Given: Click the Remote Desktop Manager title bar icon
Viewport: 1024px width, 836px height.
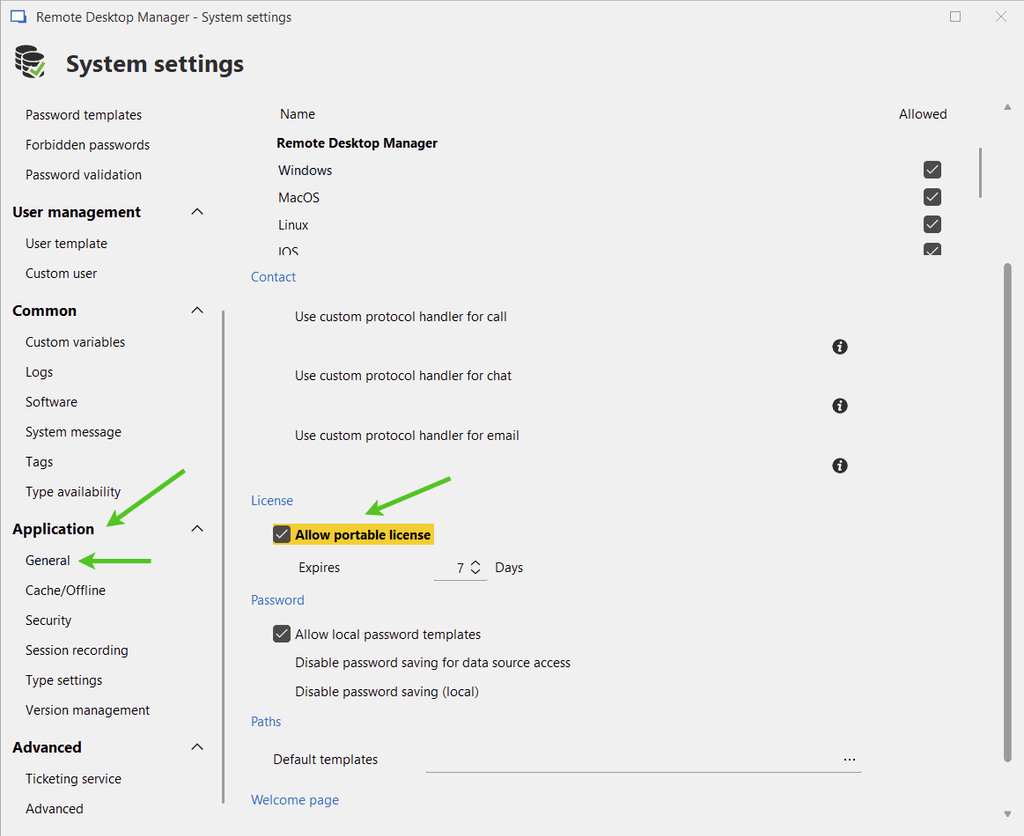Looking at the screenshot, I should [x=18, y=17].
